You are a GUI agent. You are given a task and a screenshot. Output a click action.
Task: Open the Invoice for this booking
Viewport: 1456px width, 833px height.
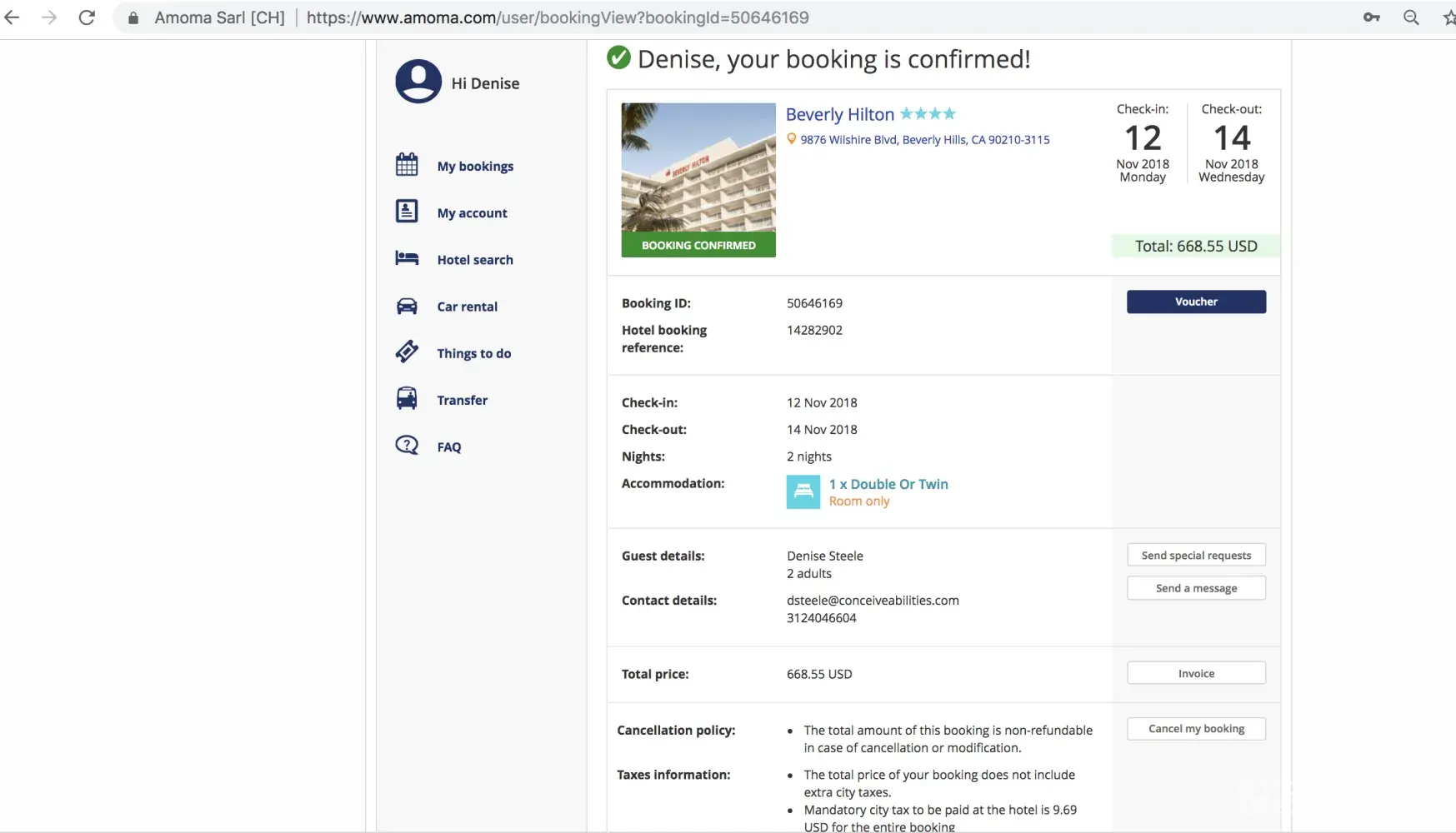(x=1196, y=673)
